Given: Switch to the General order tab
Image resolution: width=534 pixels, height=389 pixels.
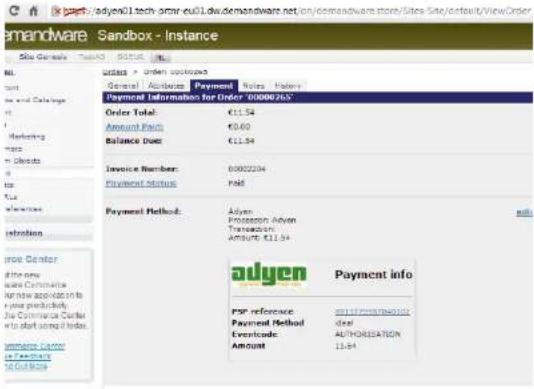Looking at the screenshot, I should pos(123,86).
